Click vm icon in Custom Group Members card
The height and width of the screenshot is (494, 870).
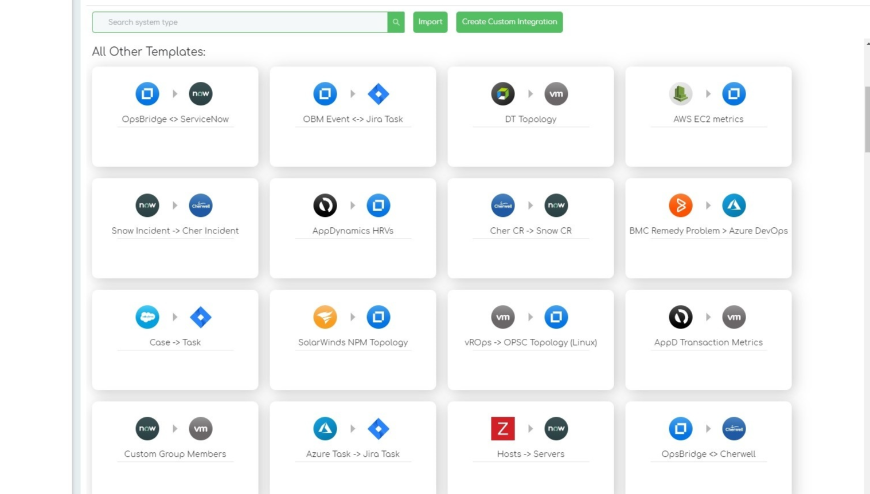point(200,429)
